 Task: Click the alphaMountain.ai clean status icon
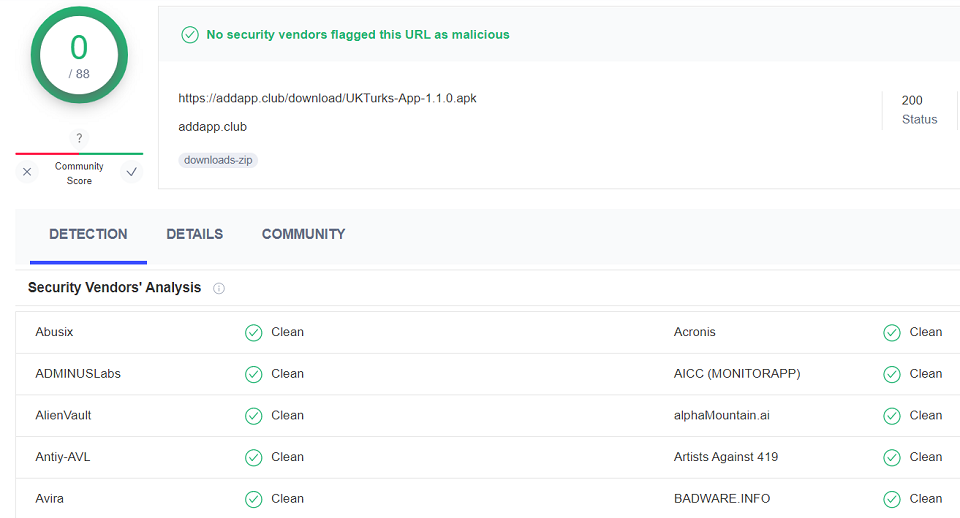click(x=892, y=416)
